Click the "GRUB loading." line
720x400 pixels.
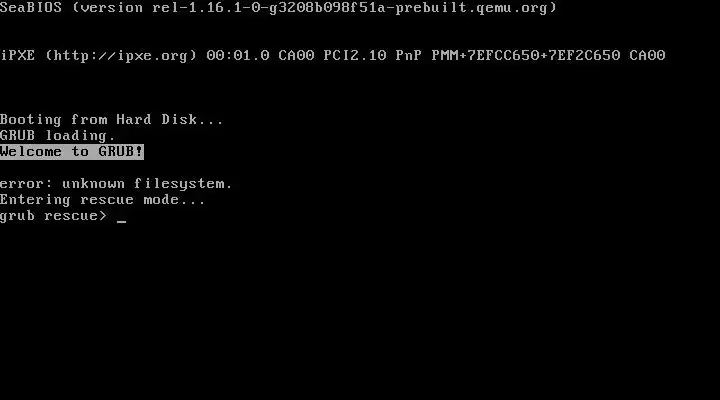pos(57,135)
